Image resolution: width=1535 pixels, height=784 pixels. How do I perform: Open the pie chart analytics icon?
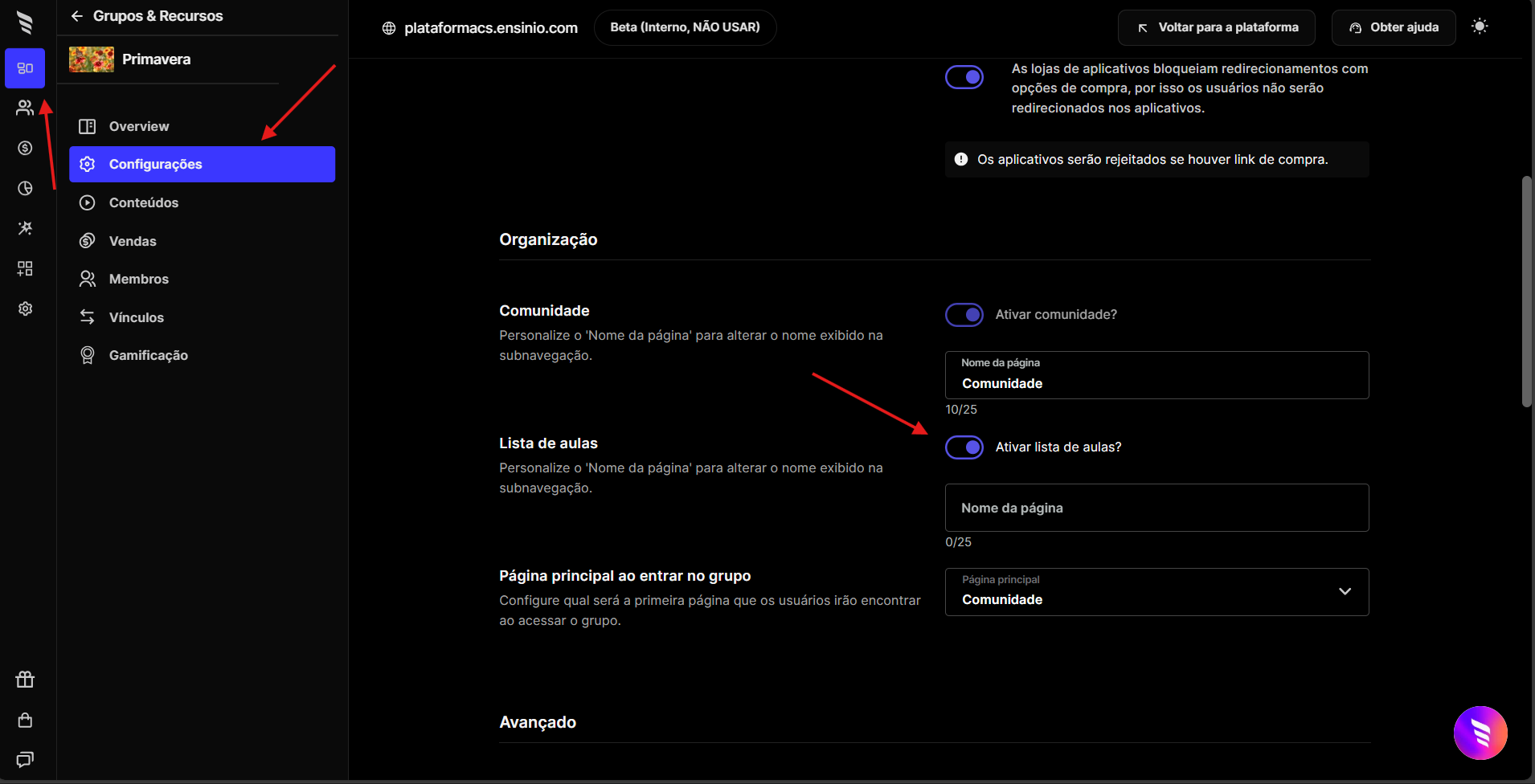click(x=25, y=188)
